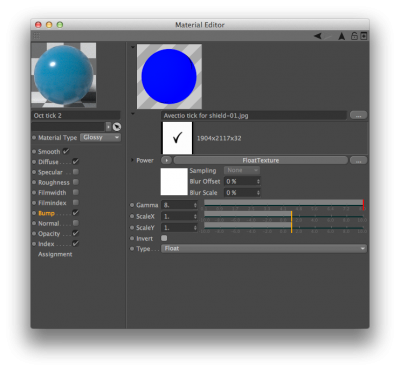Screen dimensions: 400x371
Task: Click the empty layer field under name
Action: (x=68, y=127)
